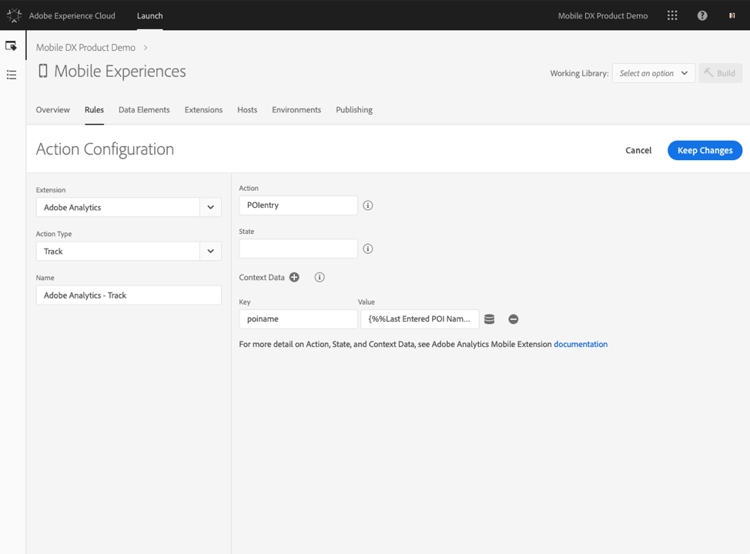Remove the poiname context data row

pyautogui.click(x=513, y=319)
